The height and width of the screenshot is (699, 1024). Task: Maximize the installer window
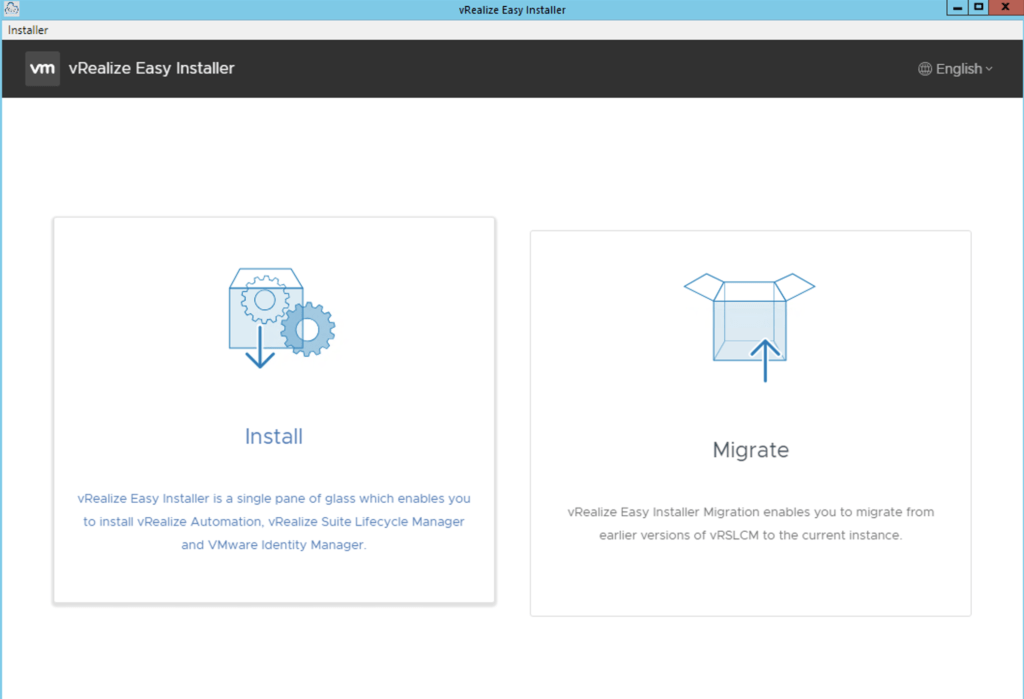point(979,7)
